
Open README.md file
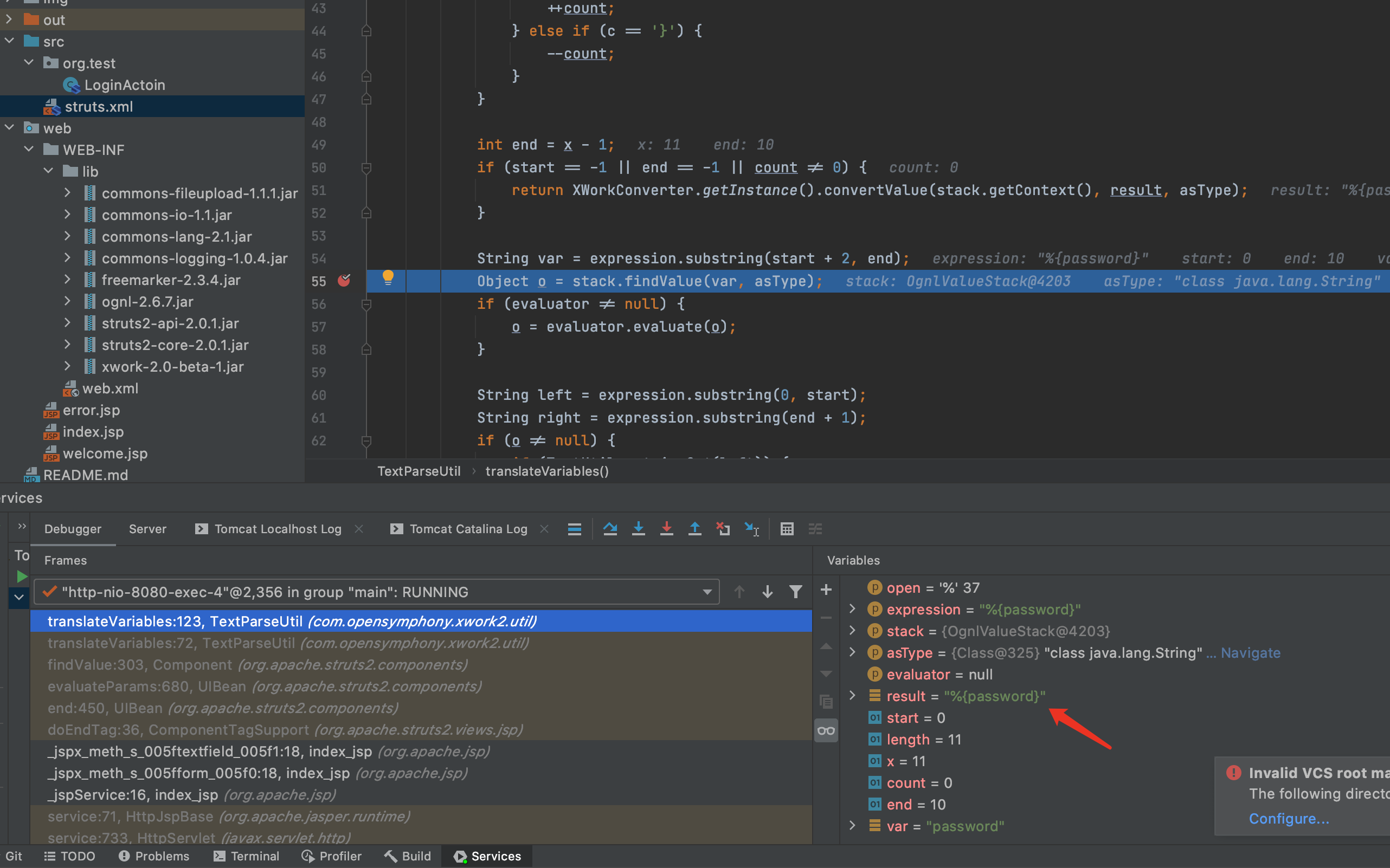pos(86,475)
